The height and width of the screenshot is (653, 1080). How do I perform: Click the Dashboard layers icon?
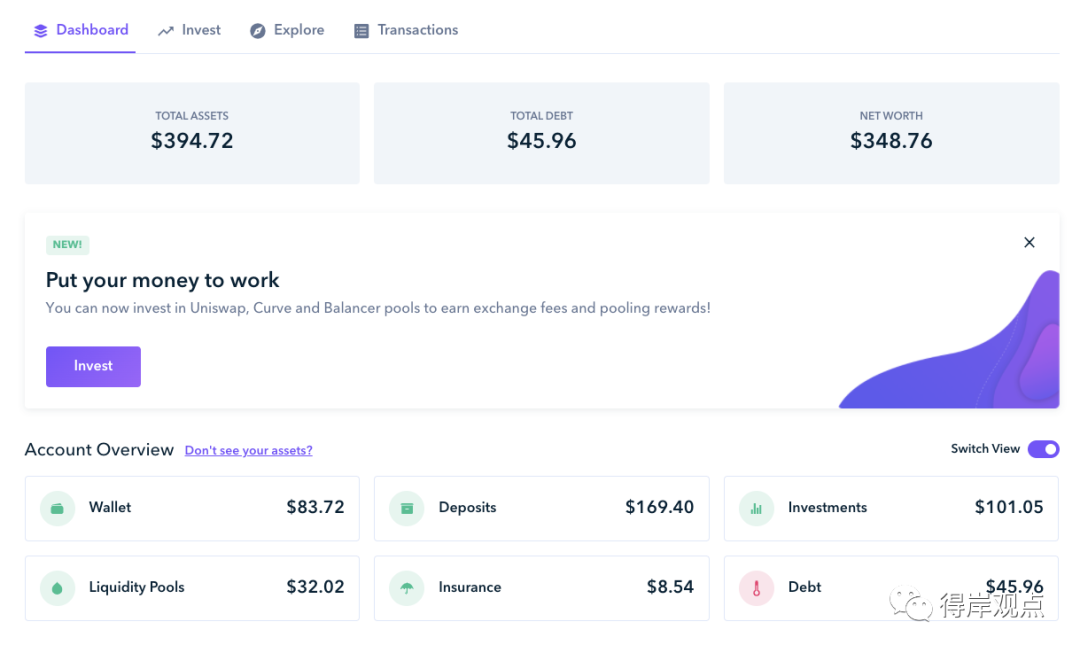(41, 30)
